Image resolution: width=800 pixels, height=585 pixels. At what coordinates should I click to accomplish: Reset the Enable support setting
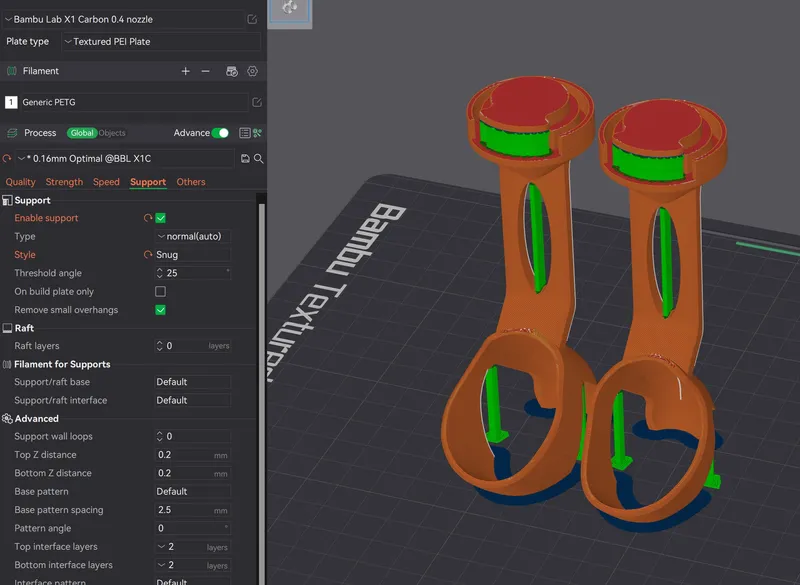(148, 218)
